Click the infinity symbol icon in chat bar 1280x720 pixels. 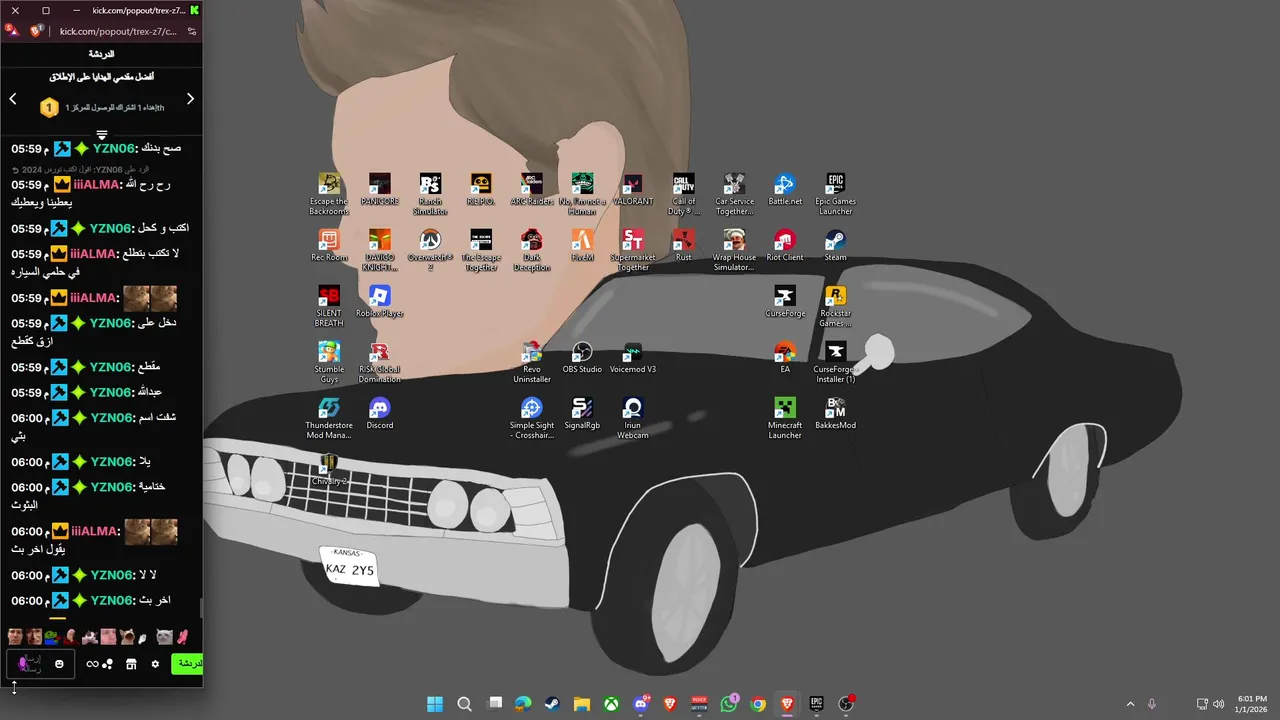[92, 664]
